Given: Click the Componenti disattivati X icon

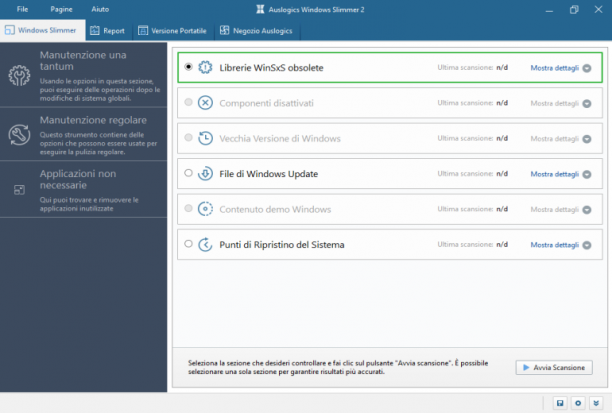Looking at the screenshot, I should (205, 103).
